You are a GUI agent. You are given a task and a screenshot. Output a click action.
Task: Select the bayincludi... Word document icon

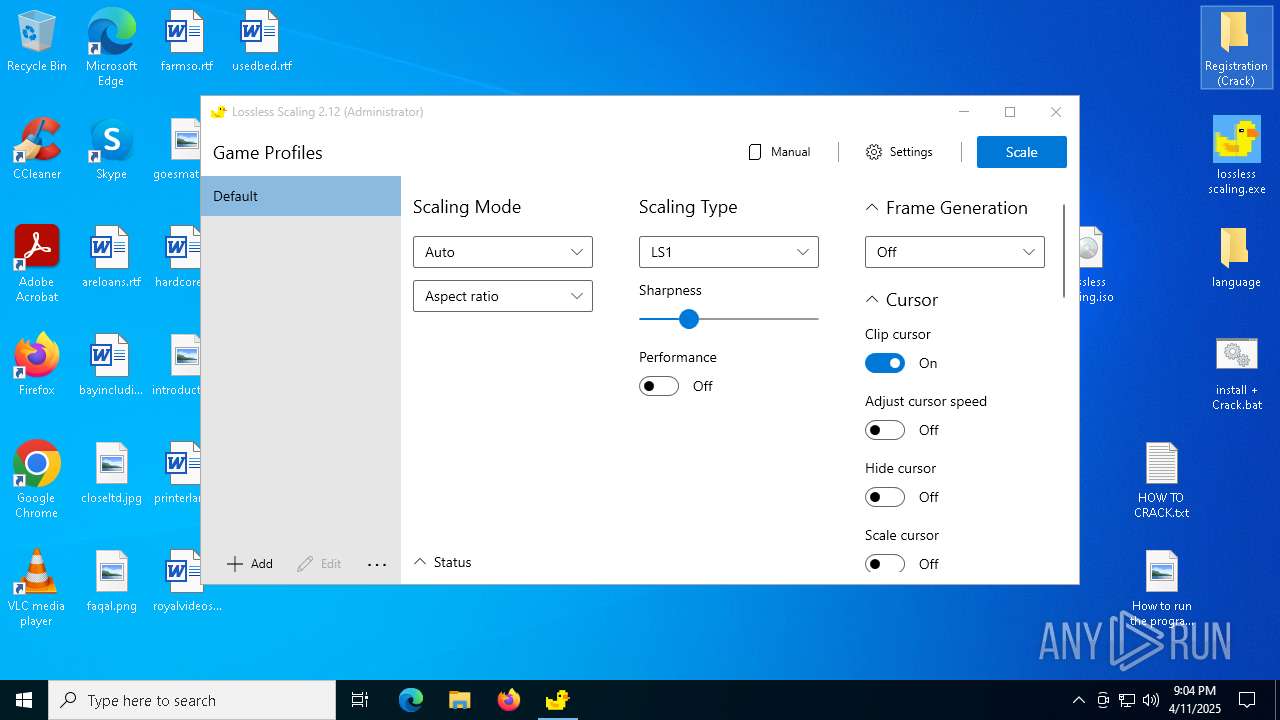click(x=111, y=365)
